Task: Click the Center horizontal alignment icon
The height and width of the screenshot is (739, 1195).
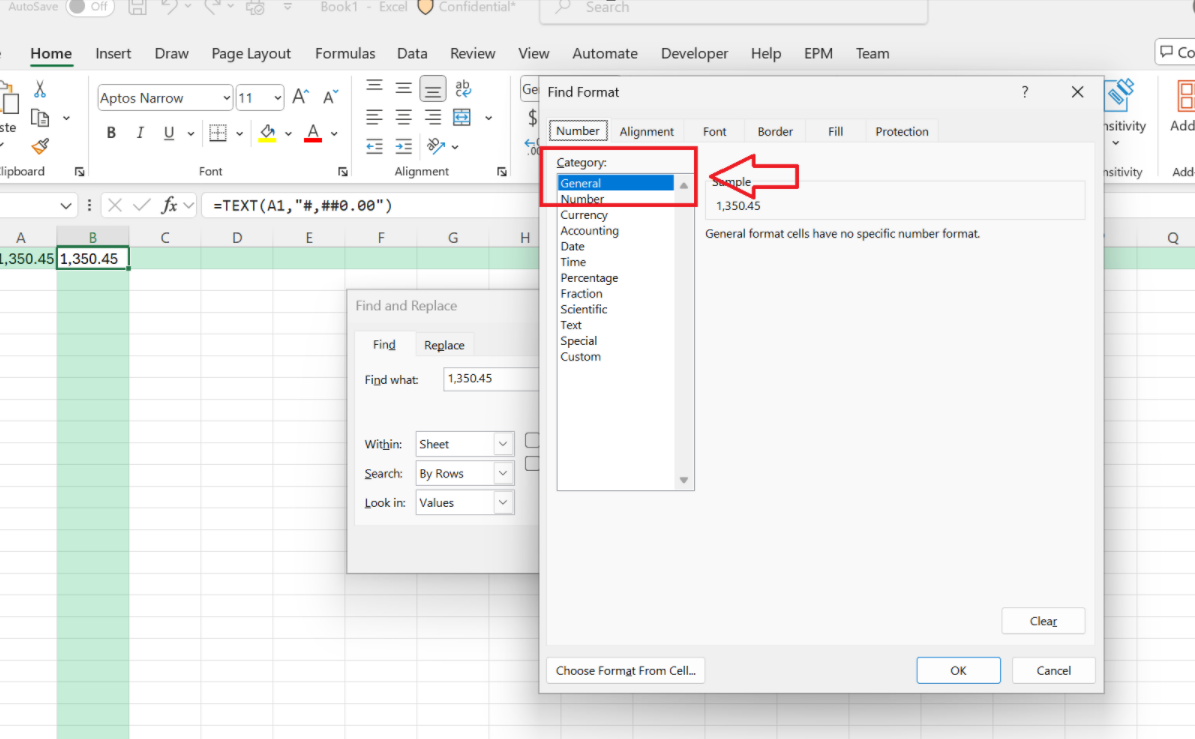Action: (x=403, y=117)
